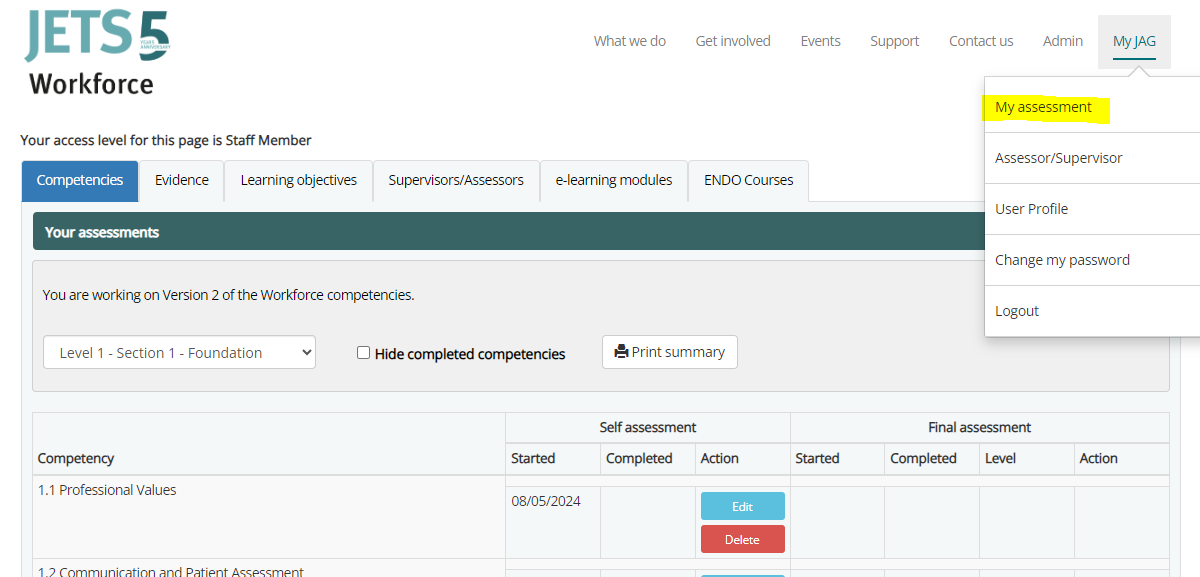The width and height of the screenshot is (1200, 577).
Task: Select My assessment from the dropdown menu
Action: tap(1043, 107)
